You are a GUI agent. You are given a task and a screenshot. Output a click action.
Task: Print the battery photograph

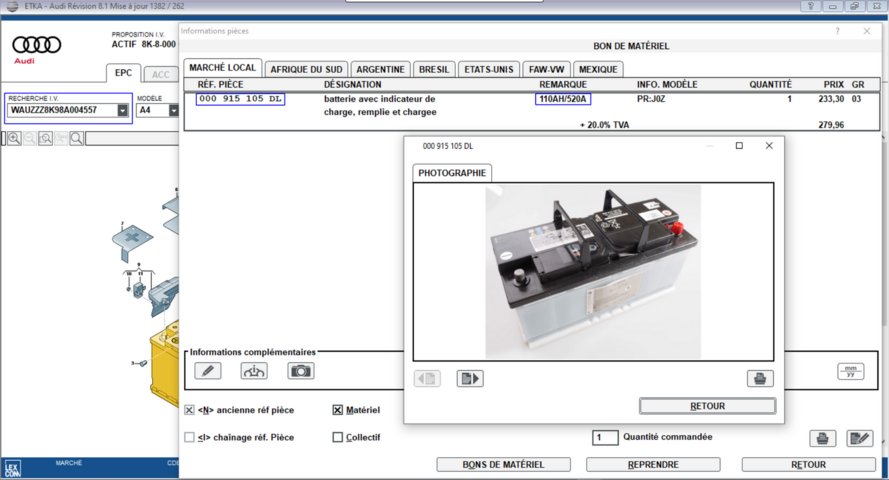(760, 379)
